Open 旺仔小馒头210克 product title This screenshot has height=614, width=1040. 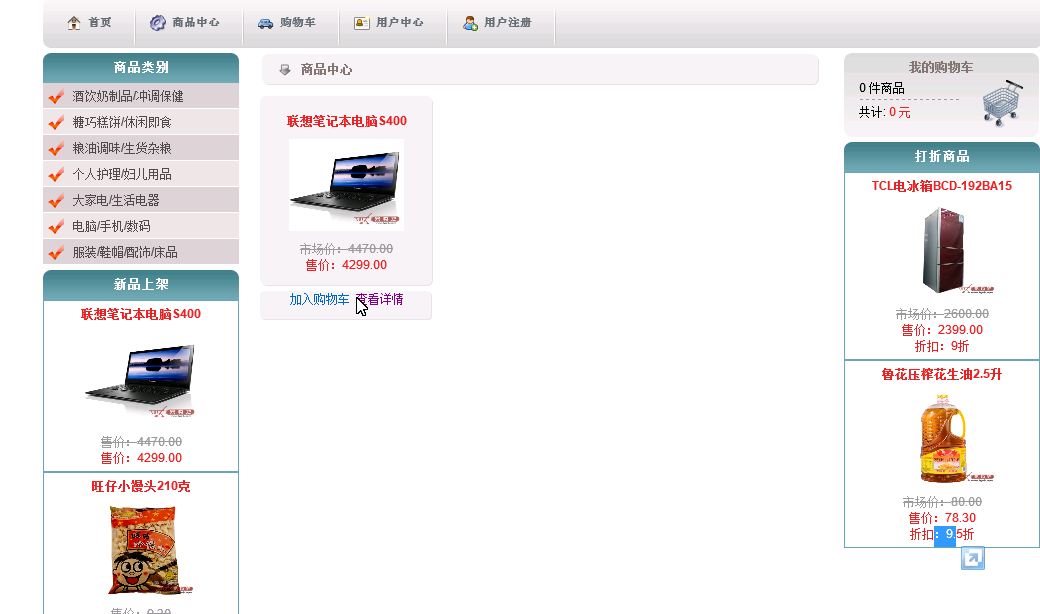tap(141, 487)
